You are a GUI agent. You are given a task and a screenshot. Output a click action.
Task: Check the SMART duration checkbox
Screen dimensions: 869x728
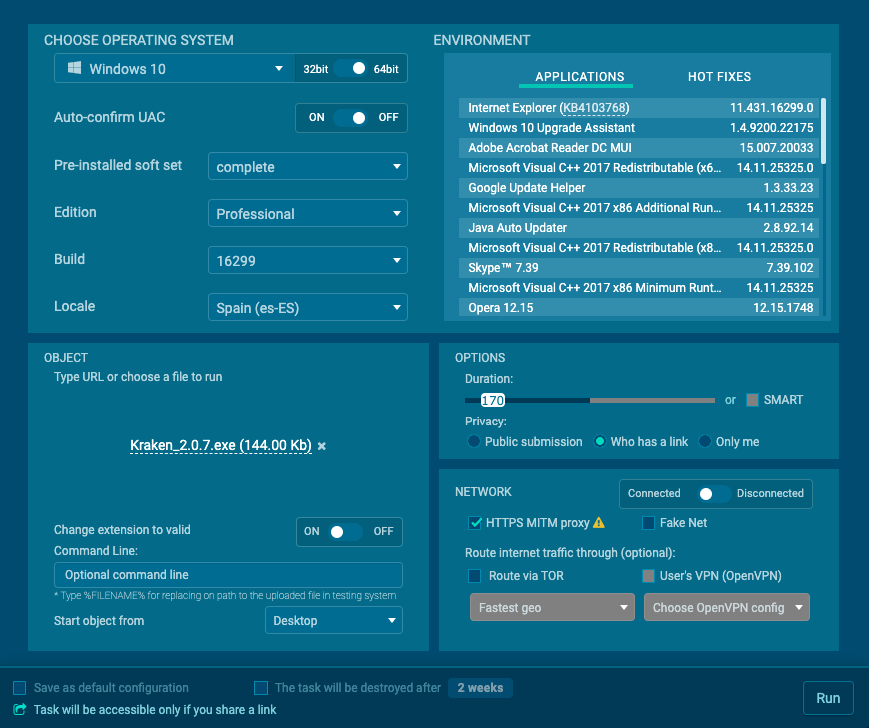pyautogui.click(x=752, y=400)
